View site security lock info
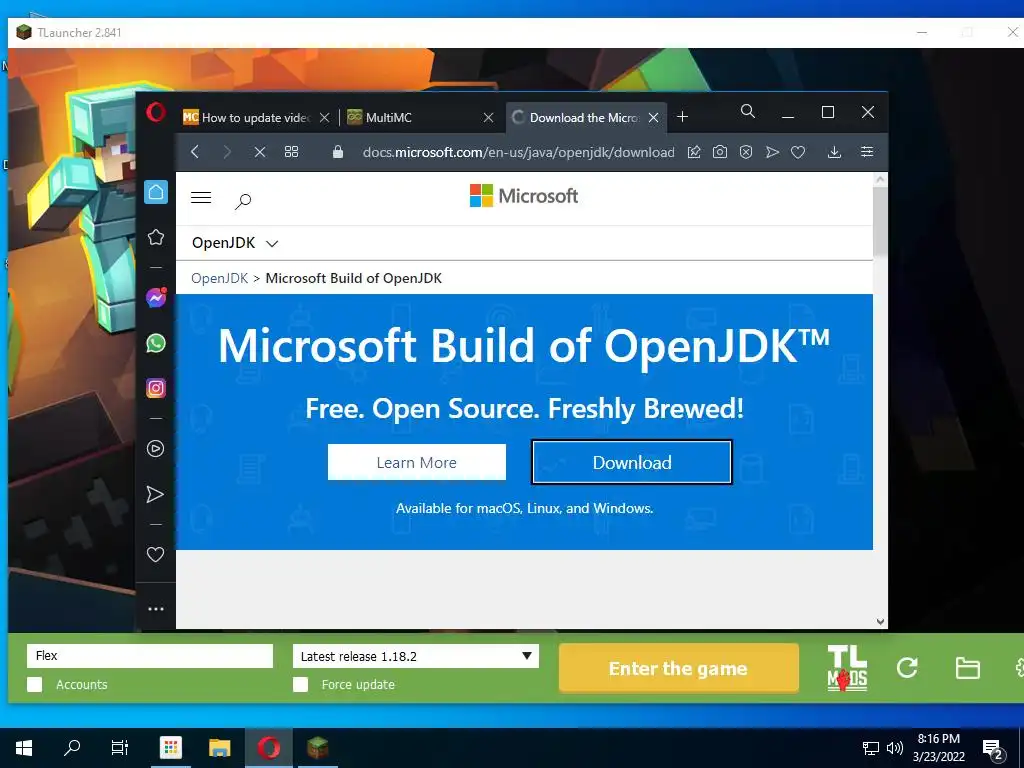Viewport: 1024px width, 768px height. pyautogui.click(x=338, y=152)
